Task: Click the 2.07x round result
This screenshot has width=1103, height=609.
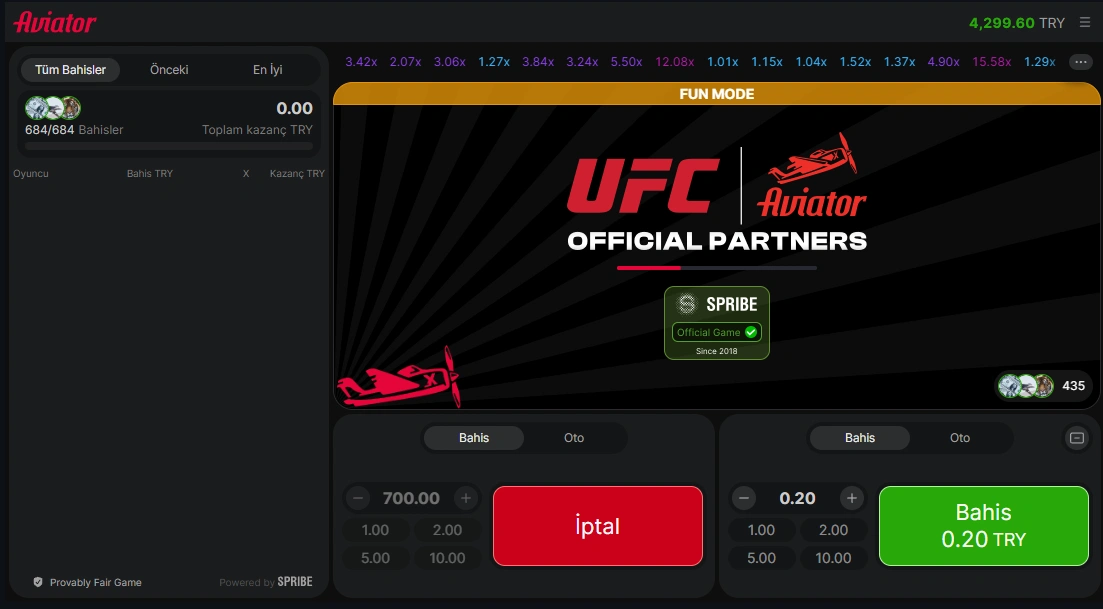Action: 405,62
